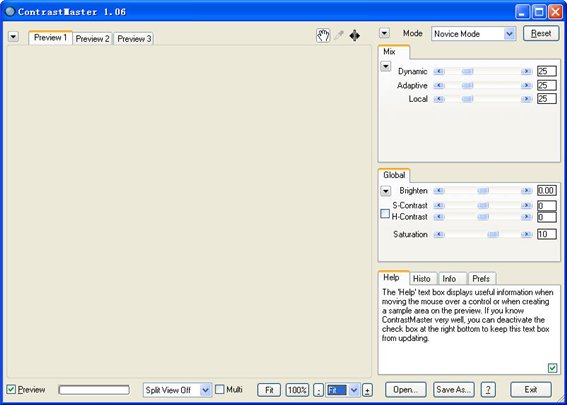Open the Mix panel arrow menu

point(386,66)
